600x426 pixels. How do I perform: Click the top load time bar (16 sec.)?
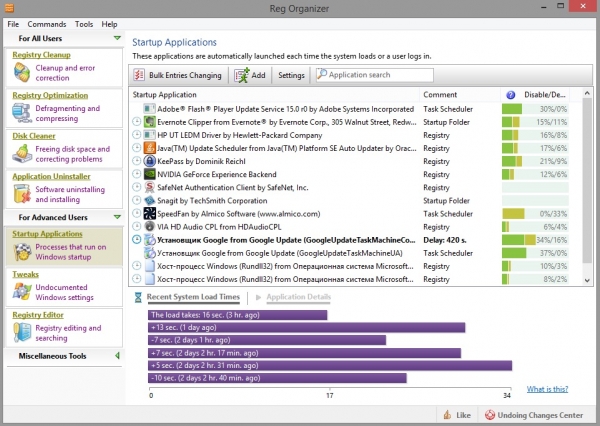[236, 315]
